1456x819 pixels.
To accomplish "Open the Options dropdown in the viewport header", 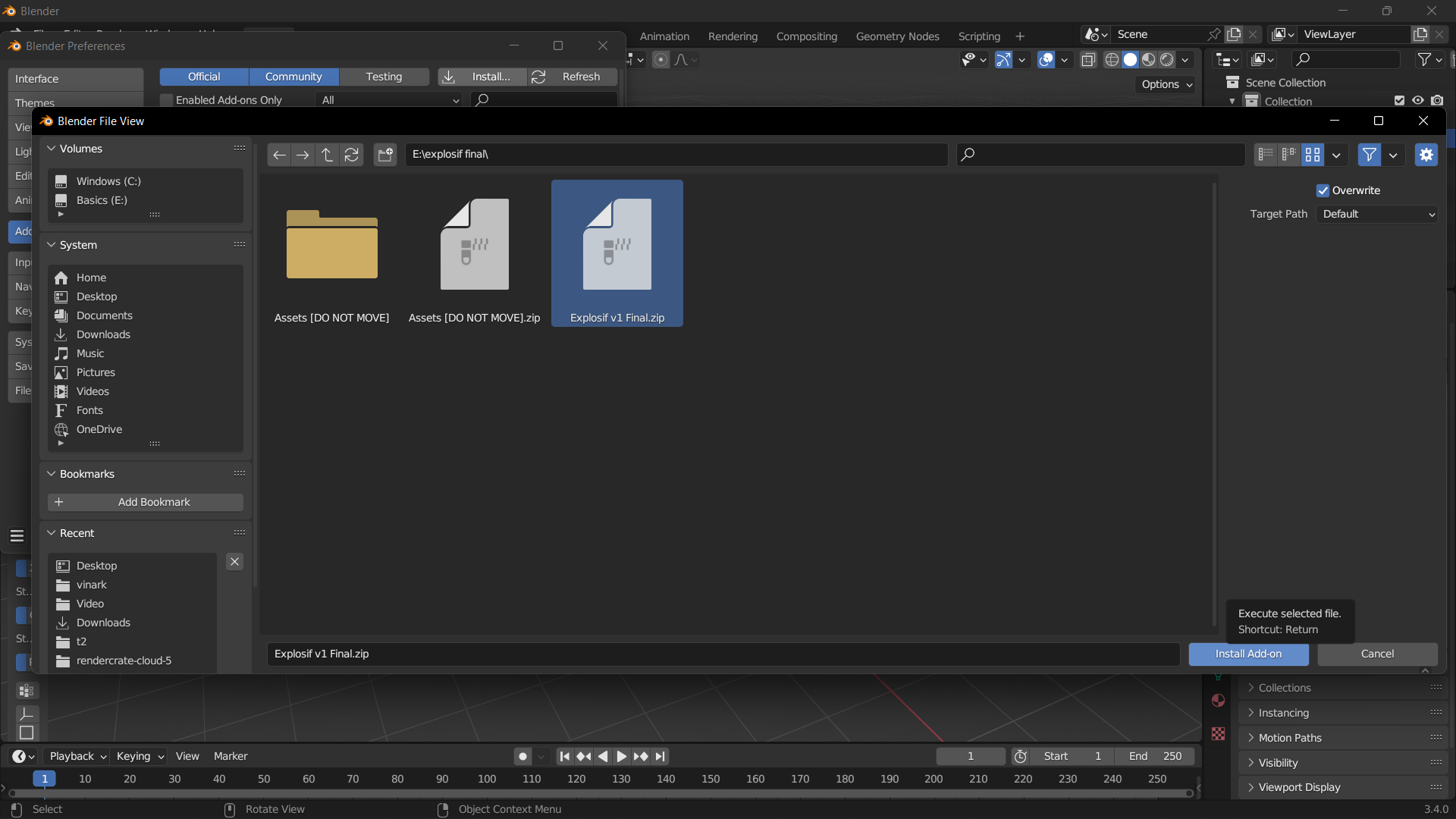I will (1165, 84).
